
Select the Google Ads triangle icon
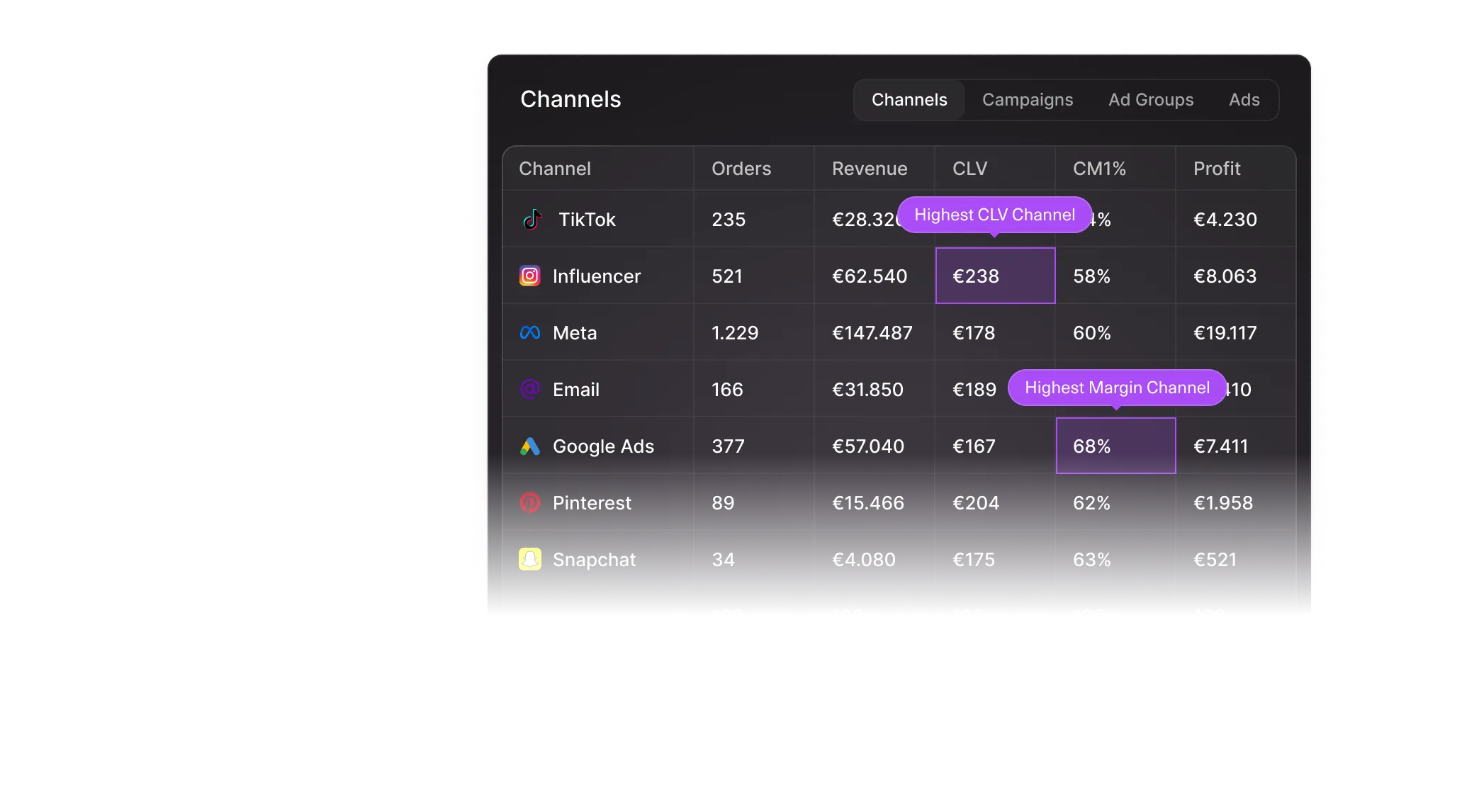(x=530, y=446)
